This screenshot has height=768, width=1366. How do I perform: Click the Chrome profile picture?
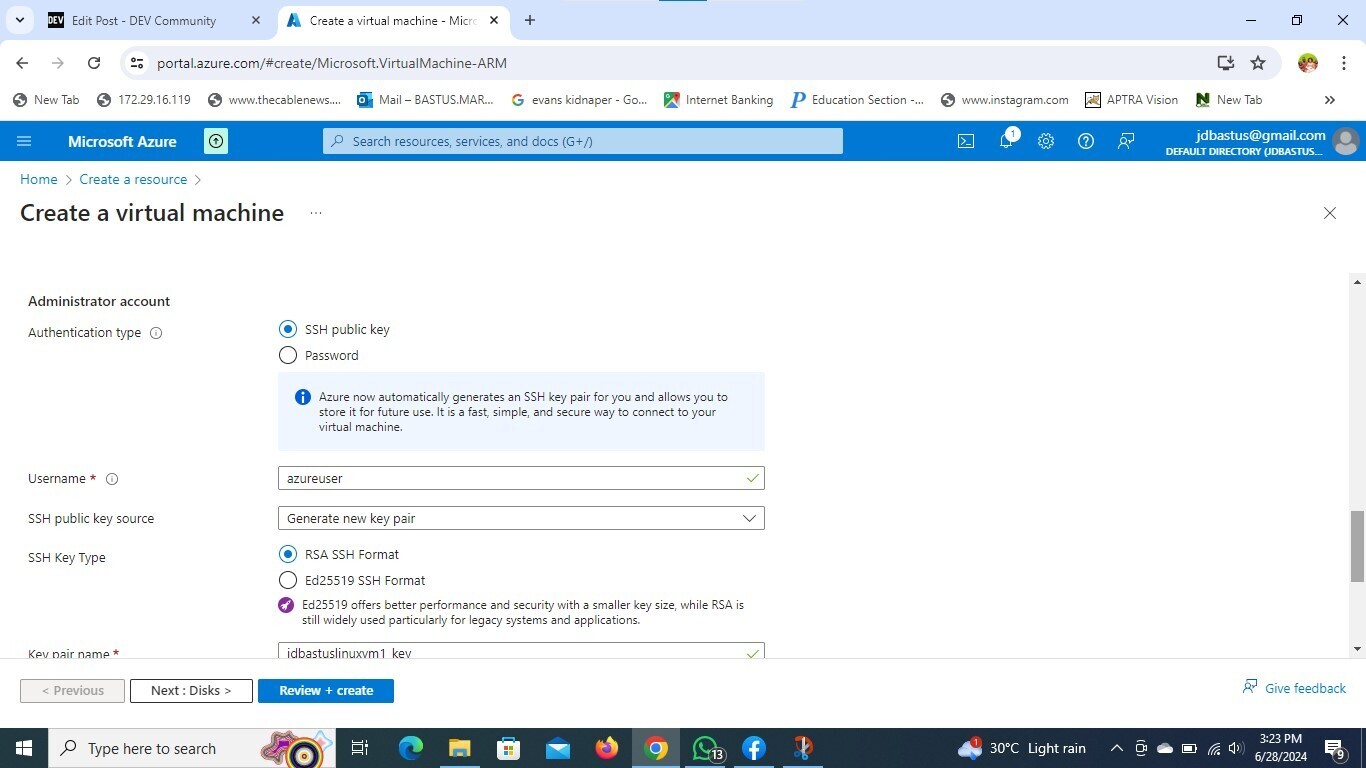click(x=1308, y=63)
